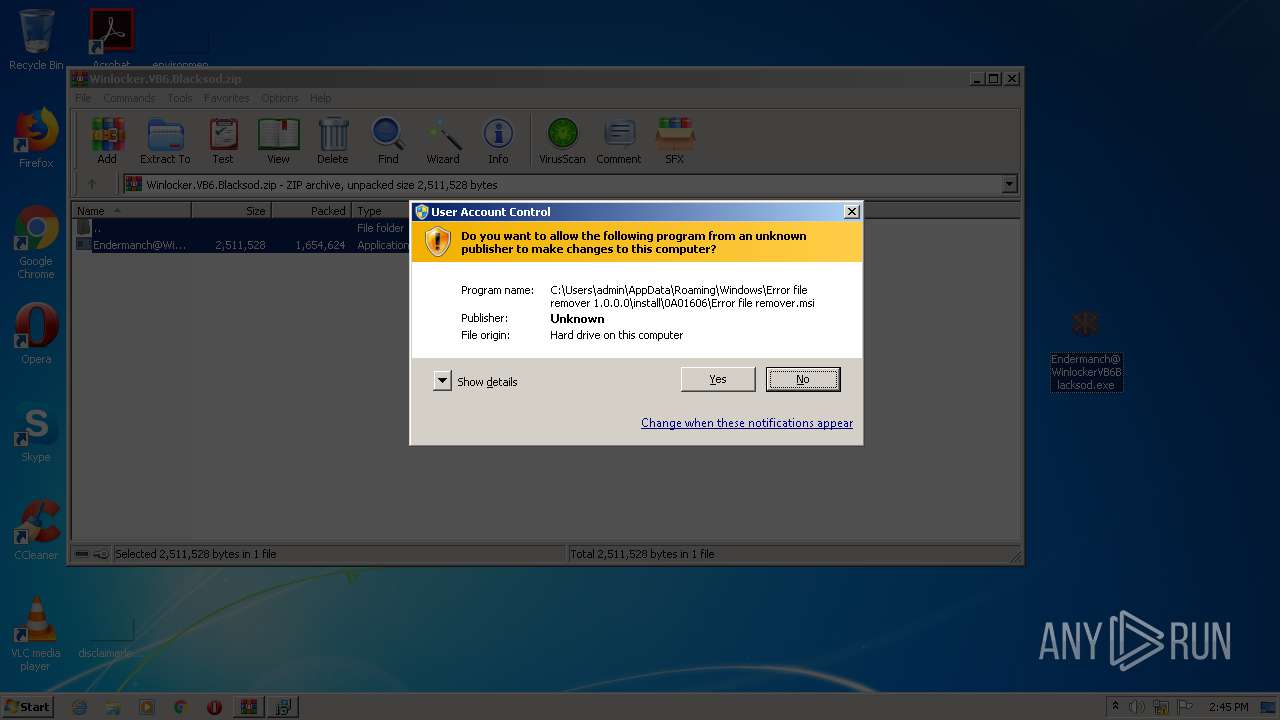
Task: Click CCleaner desktop icon
Action: click(36, 530)
